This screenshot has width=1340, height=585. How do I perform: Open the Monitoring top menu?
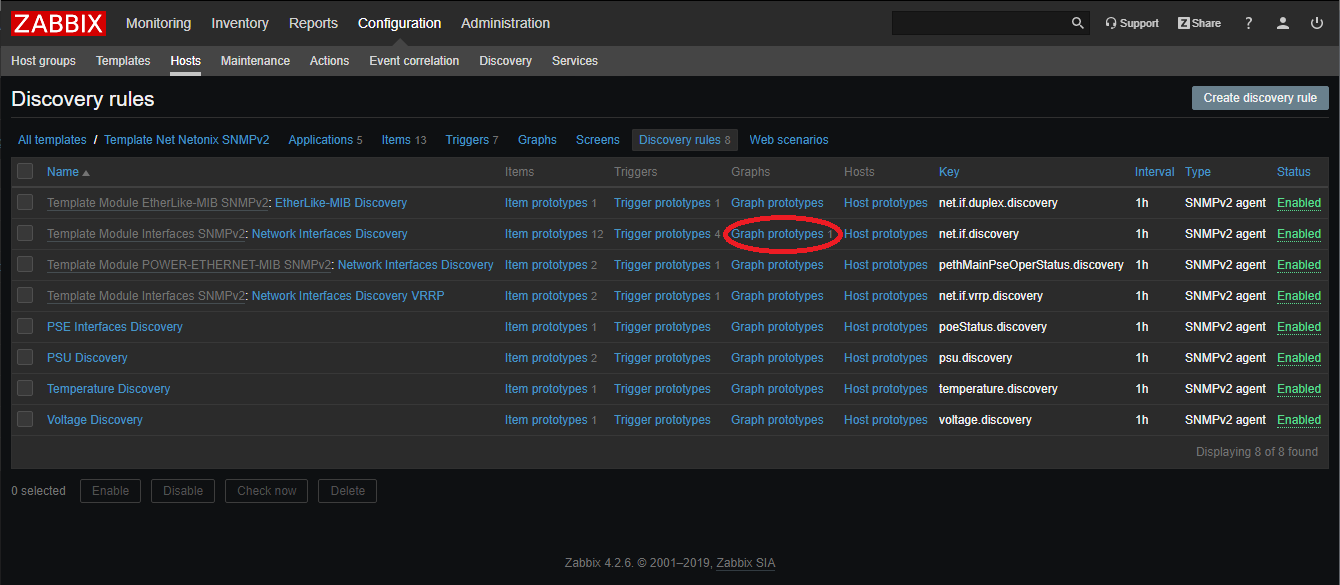tap(158, 23)
